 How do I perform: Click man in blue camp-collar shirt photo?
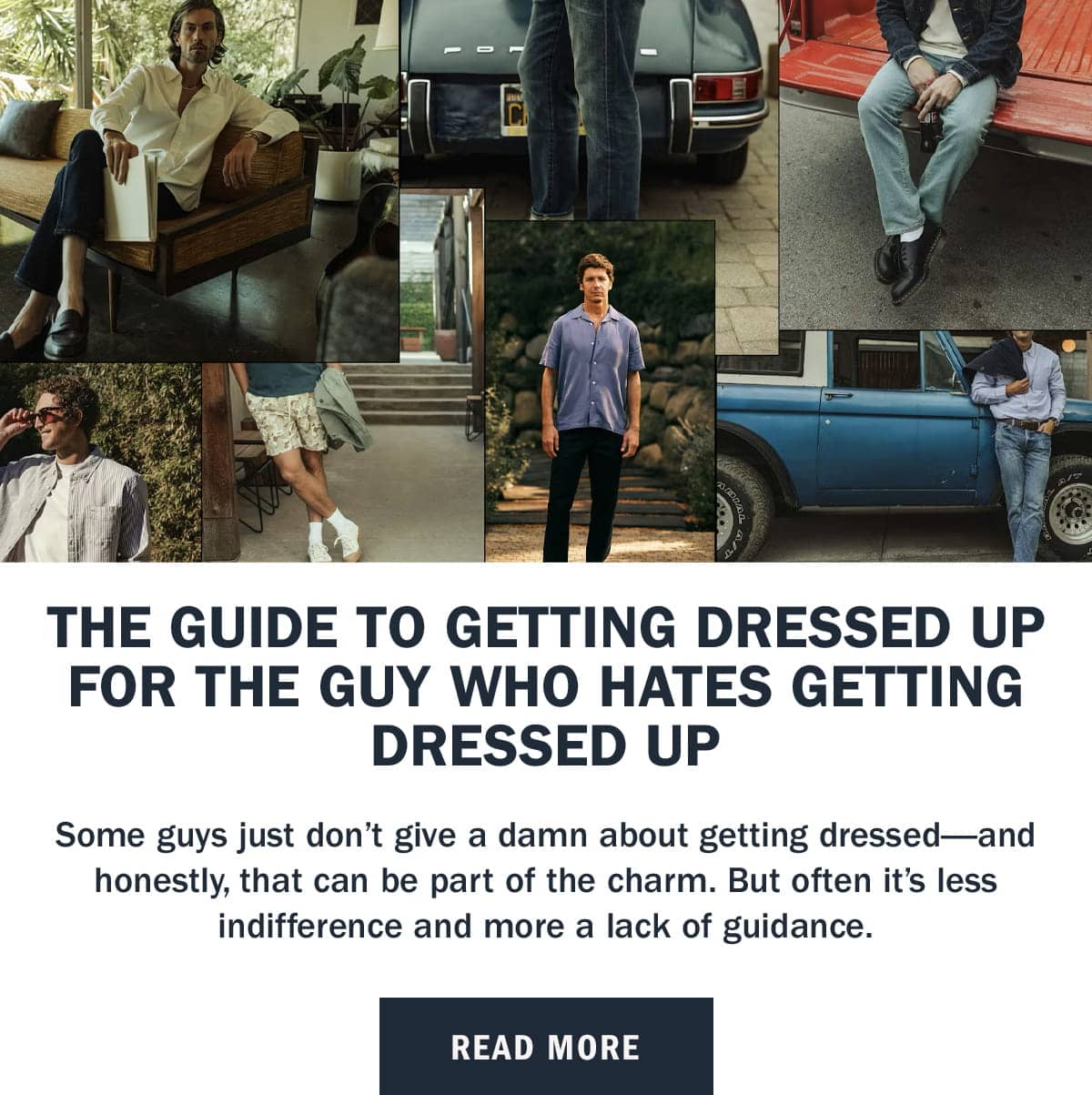(x=600, y=391)
